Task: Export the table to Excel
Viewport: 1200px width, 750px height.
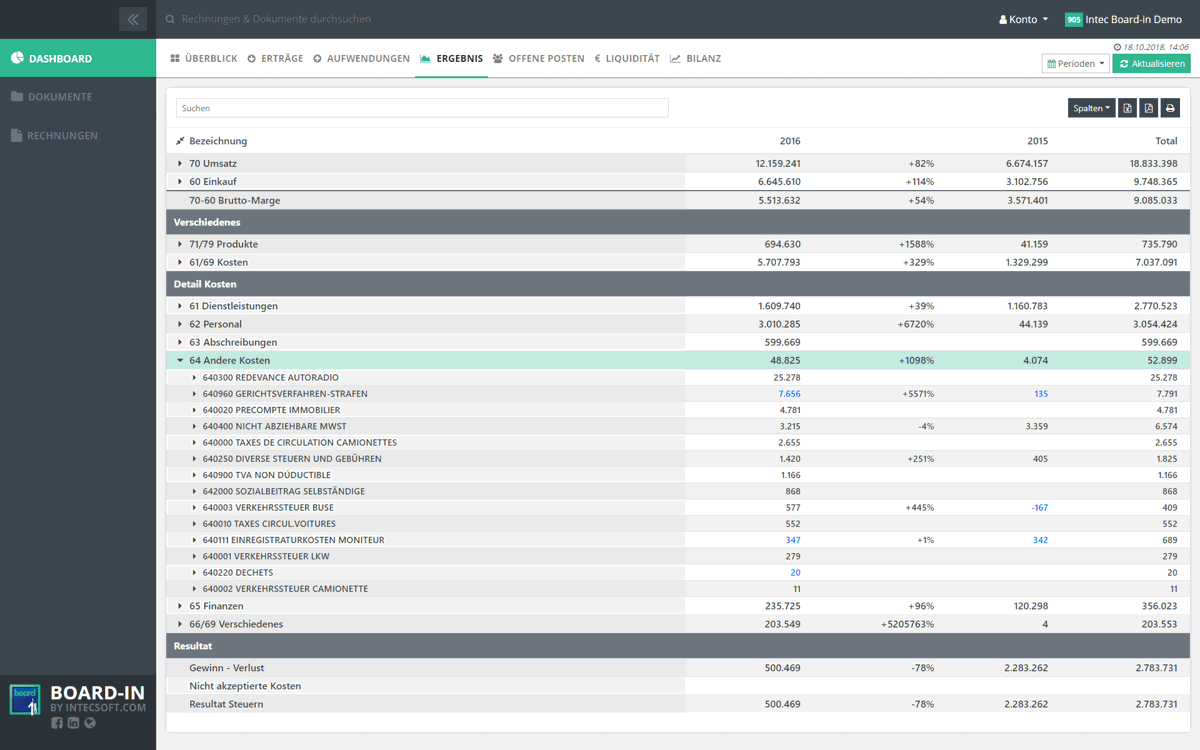Action: coord(1127,108)
